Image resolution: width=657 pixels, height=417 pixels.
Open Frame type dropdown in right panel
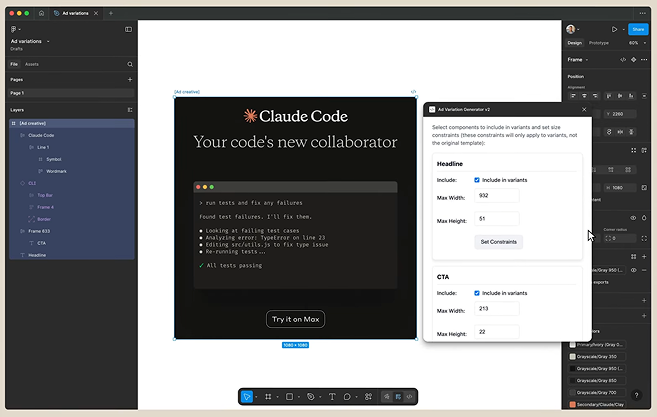point(587,60)
